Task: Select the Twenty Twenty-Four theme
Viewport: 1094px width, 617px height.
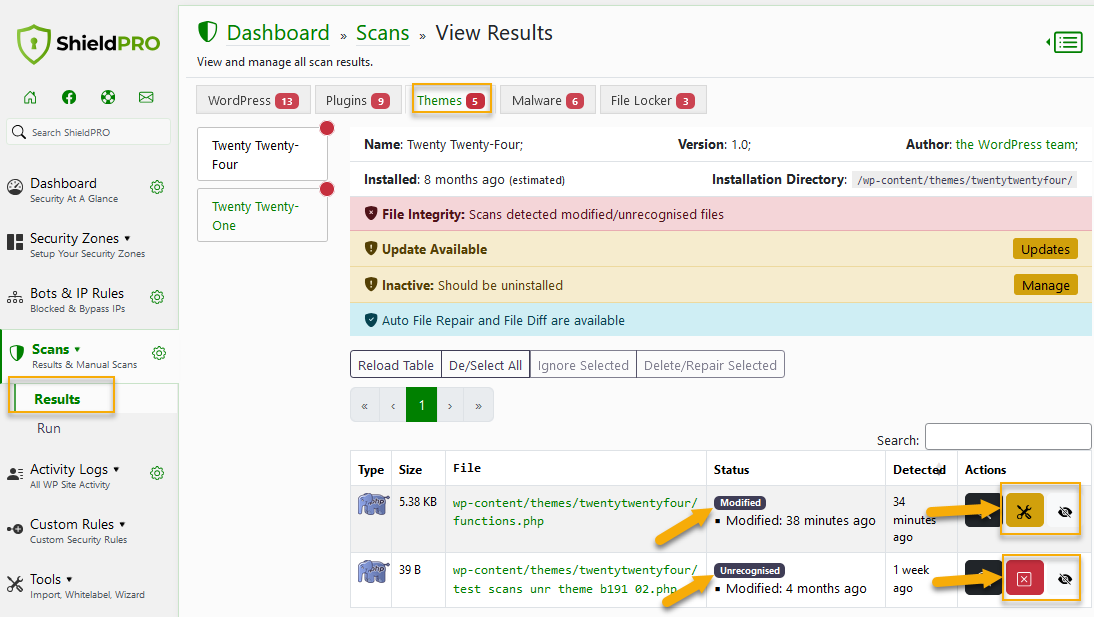Action: click(x=262, y=155)
